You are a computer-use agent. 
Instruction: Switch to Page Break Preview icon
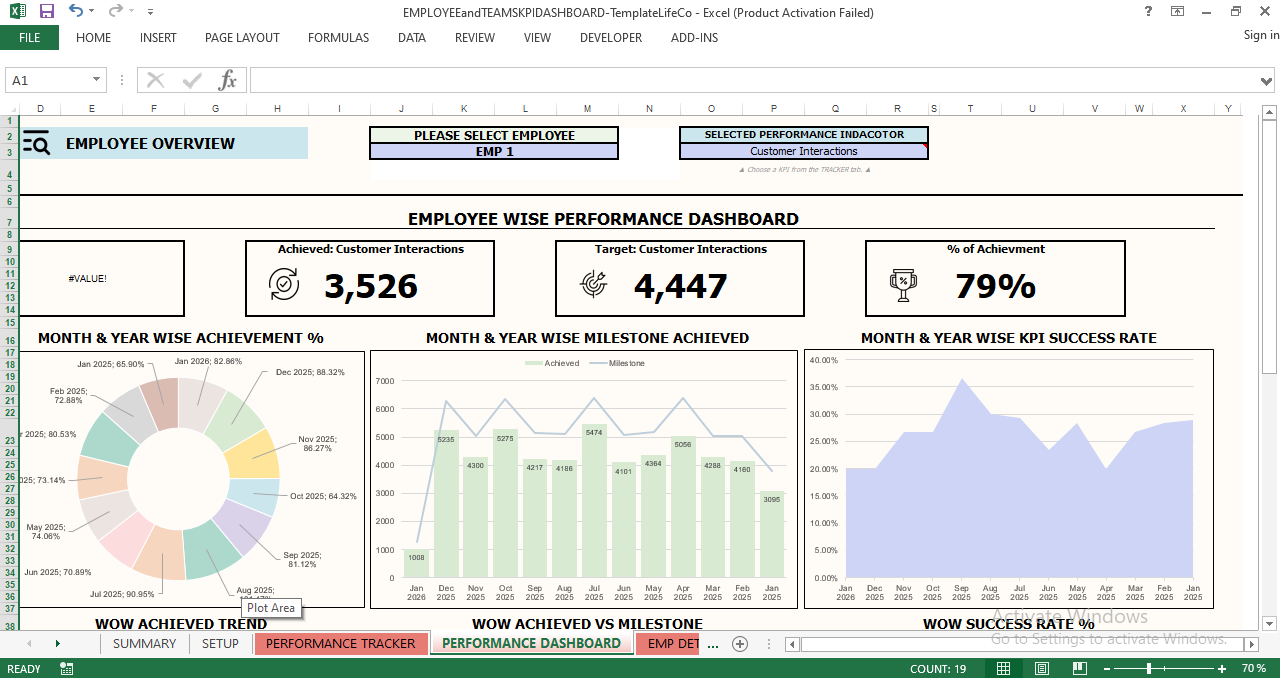pos(1079,668)
